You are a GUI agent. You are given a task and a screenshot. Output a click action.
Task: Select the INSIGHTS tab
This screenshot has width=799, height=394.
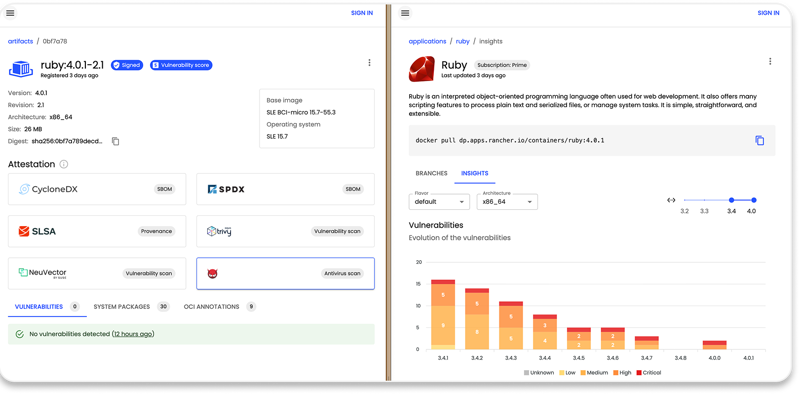474,173
